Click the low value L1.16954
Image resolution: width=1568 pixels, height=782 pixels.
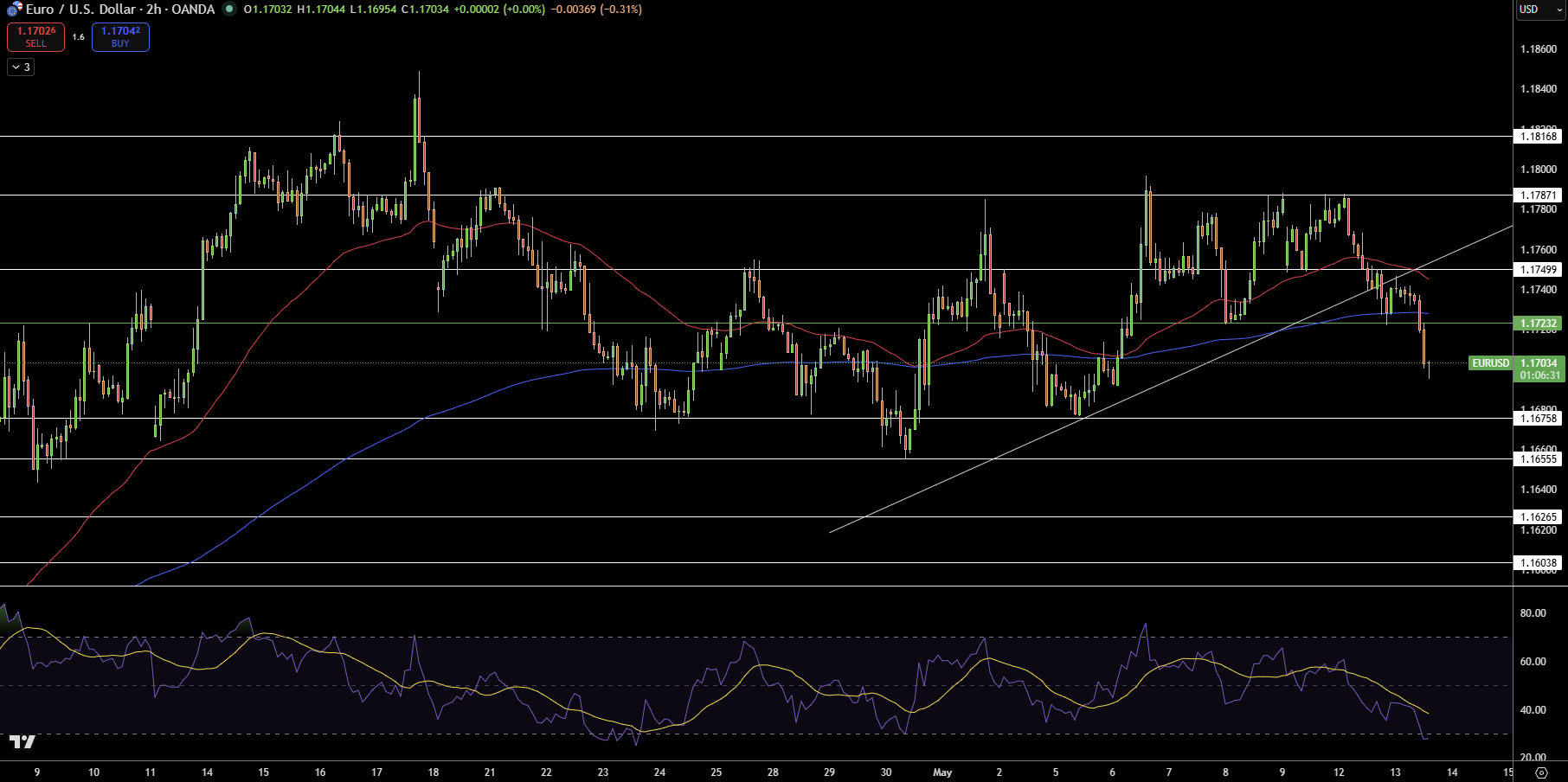coord(373,10)
